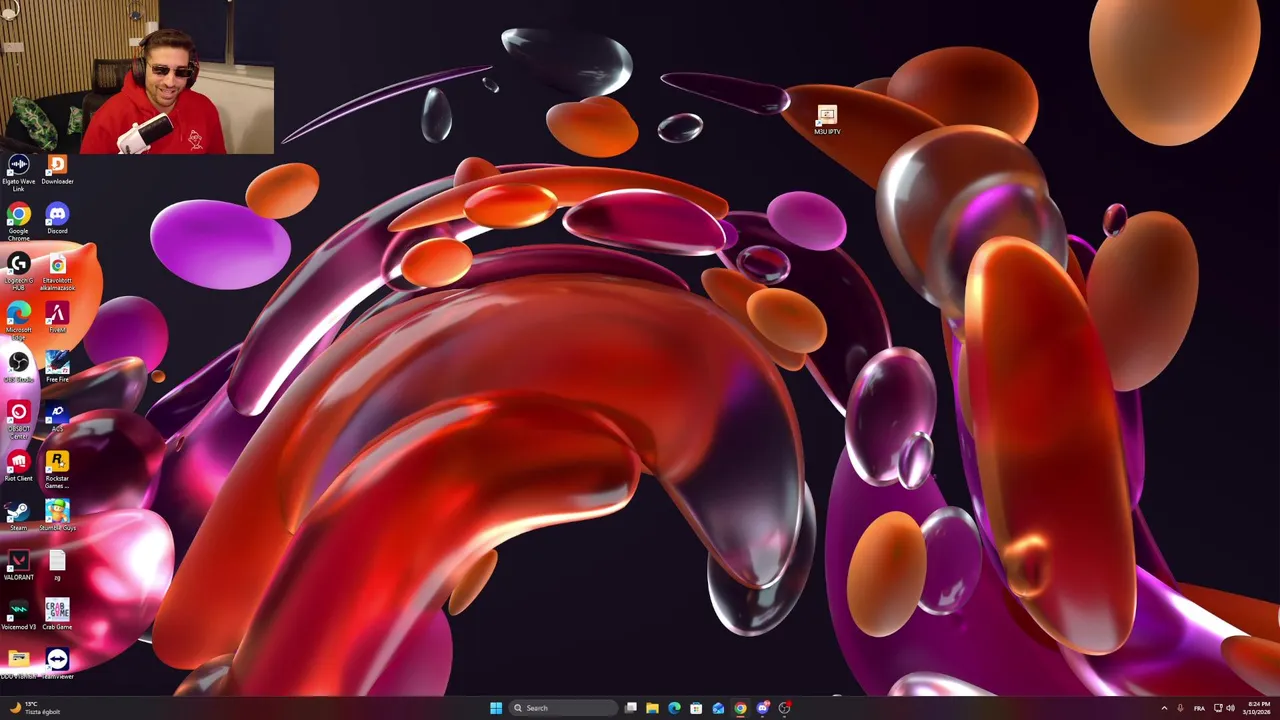1280x720 pixels.
Task: Open Microsoft Edge from the taskbar
Action: [674, 708]
